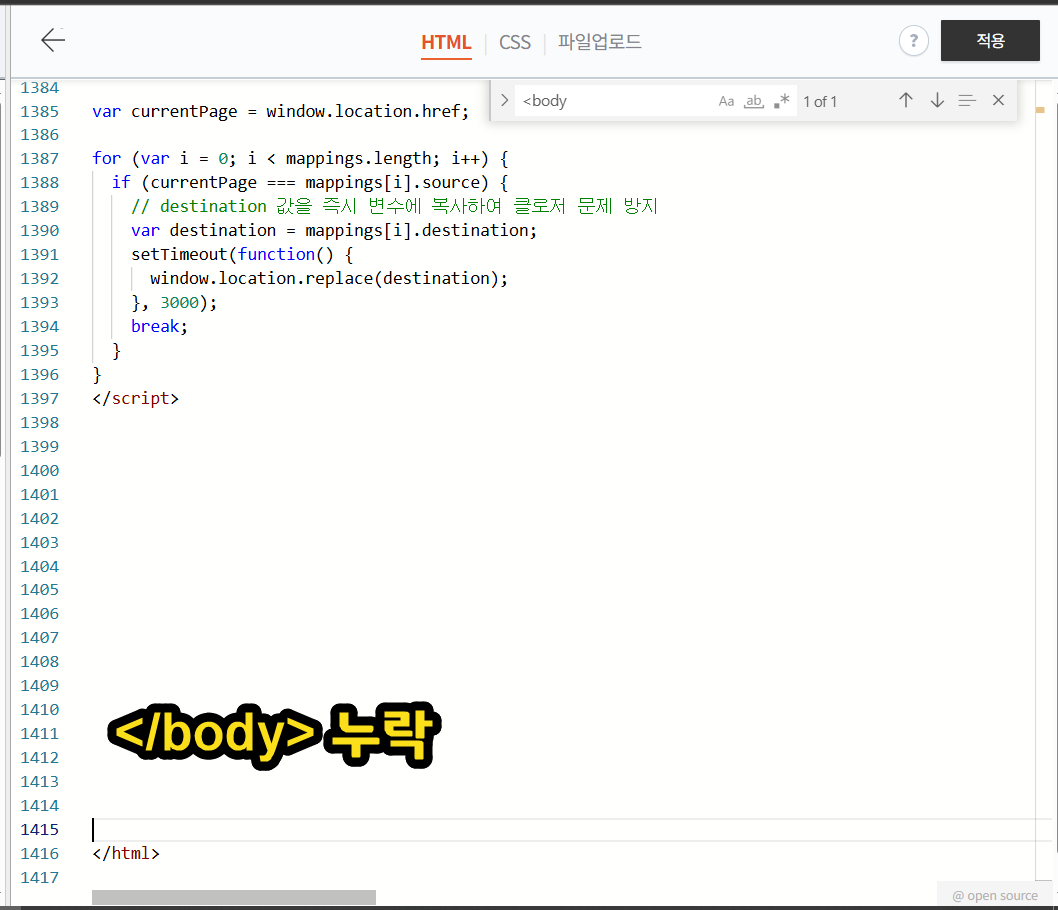Image resolution: width=1058 pixels, height=910 pixels.
Task: Apply changes with the 적용 button
Action: (x=990, y=40)
